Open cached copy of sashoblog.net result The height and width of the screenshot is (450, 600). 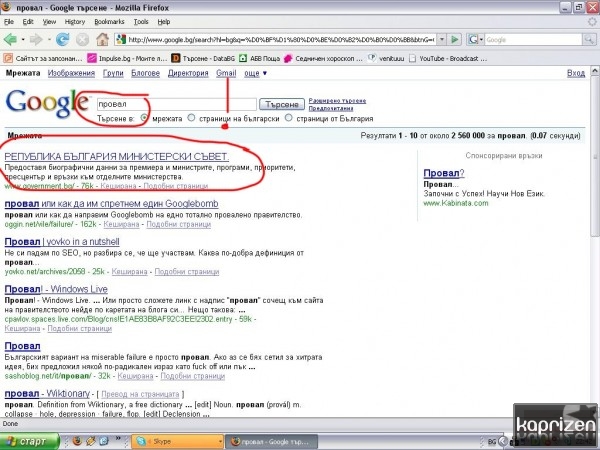click(x=135, y=376)
